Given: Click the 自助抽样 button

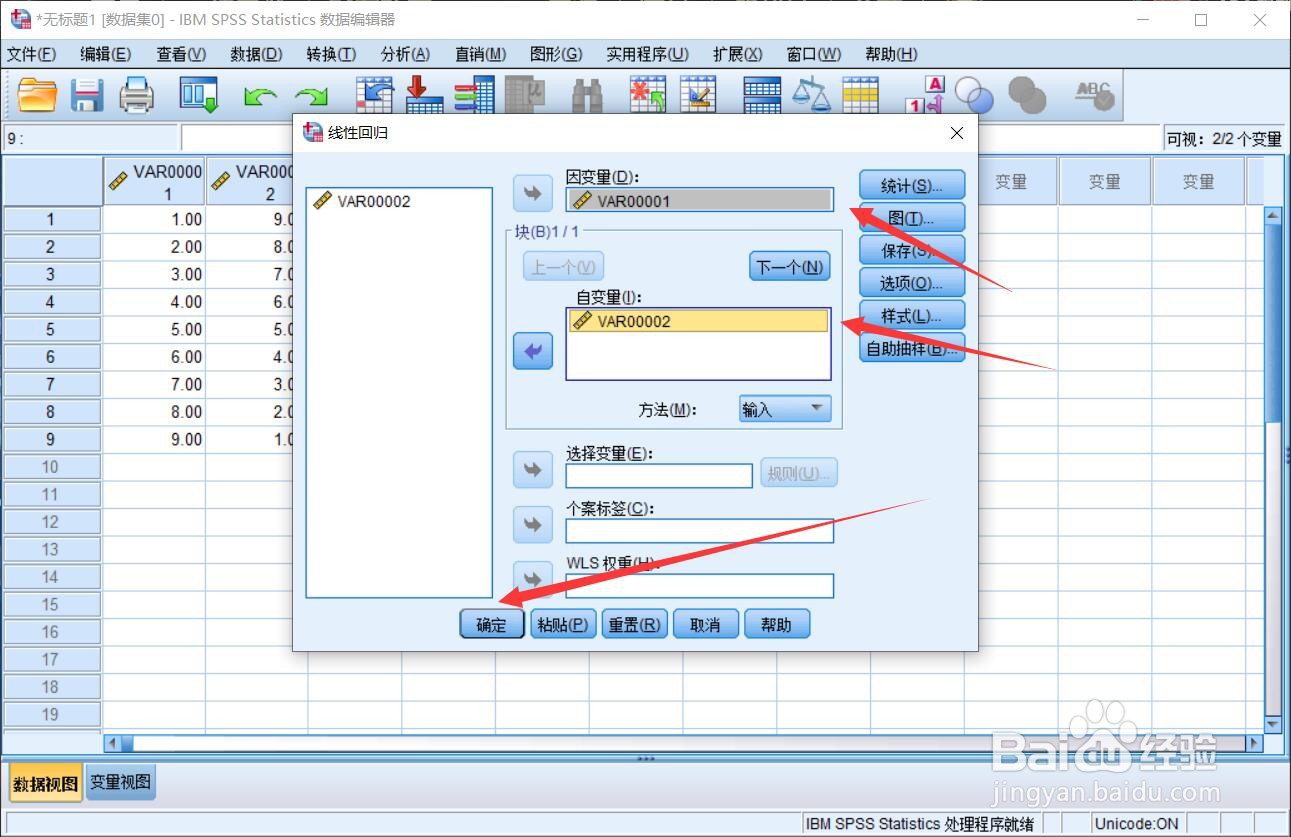Looking at the screenshot, I should 912,348.
